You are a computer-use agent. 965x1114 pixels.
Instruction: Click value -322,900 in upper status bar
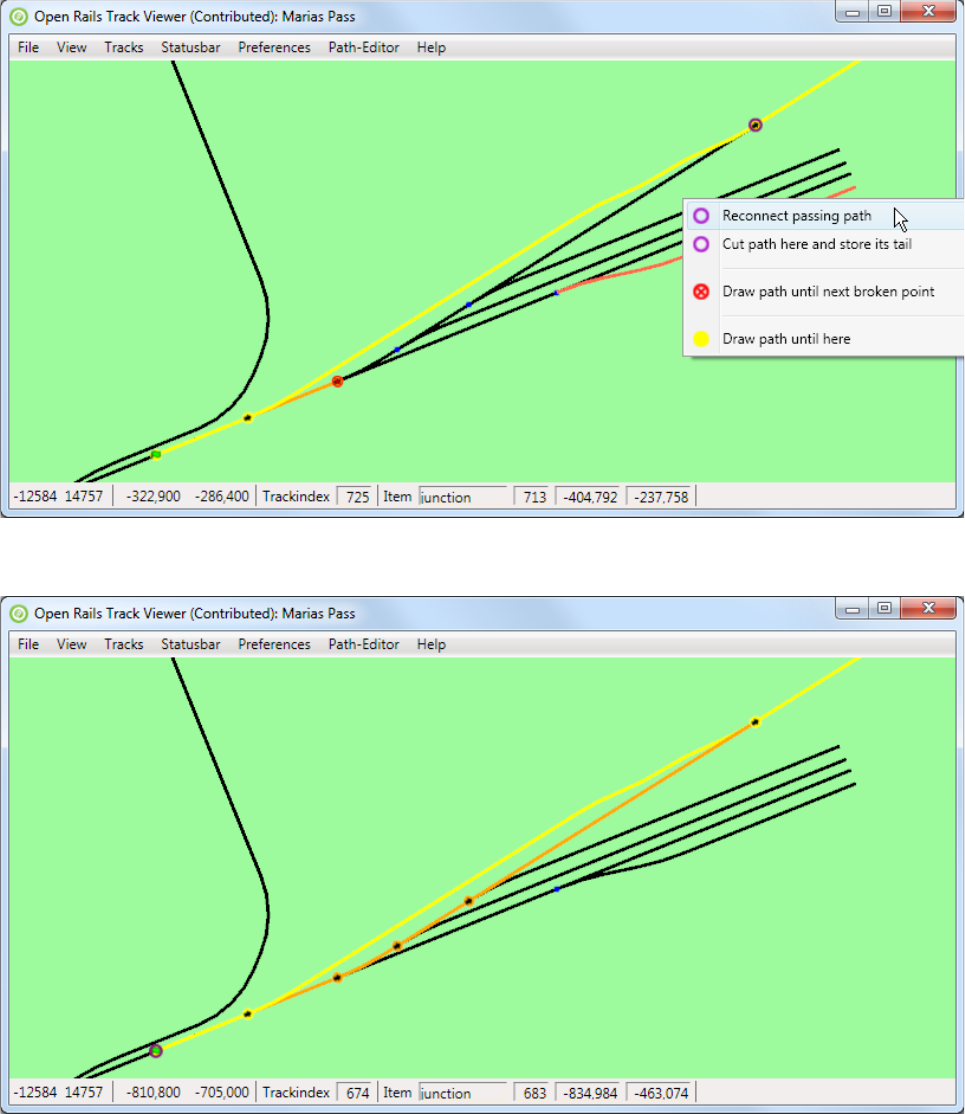pos(153,497)
